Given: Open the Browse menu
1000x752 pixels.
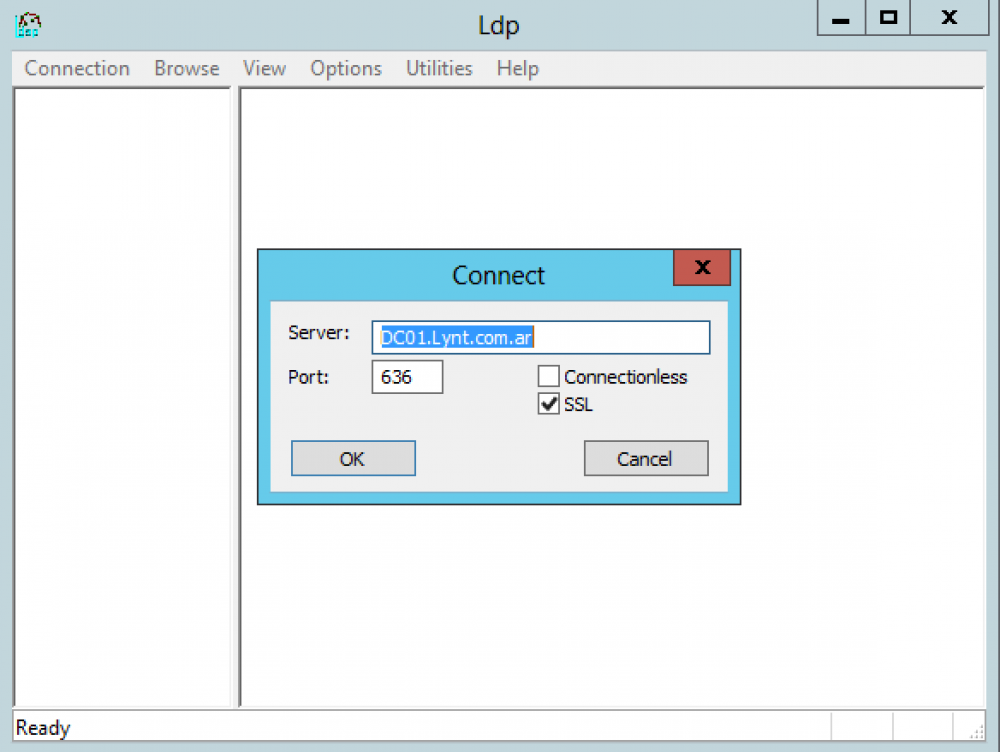Looking at the screenshot, I should pos(186,68).
